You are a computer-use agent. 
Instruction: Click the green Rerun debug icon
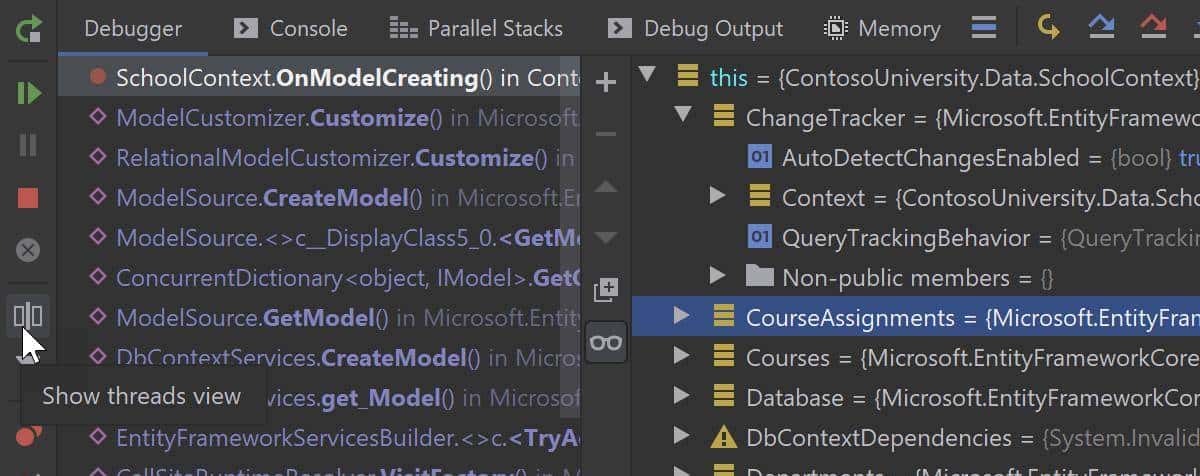[28, 28]
